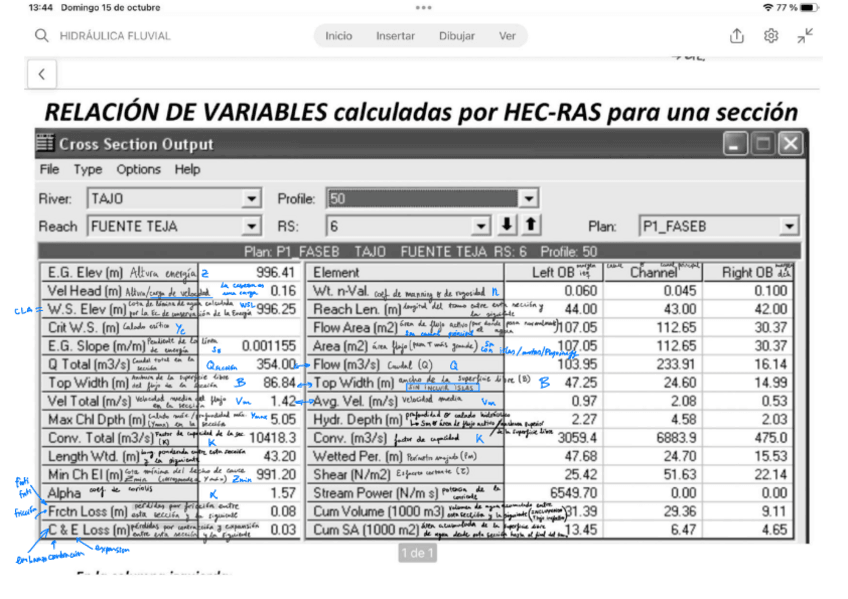Screen dimensions: 848x599
Task: Open the File menu
Action: [x=49, y=169]
